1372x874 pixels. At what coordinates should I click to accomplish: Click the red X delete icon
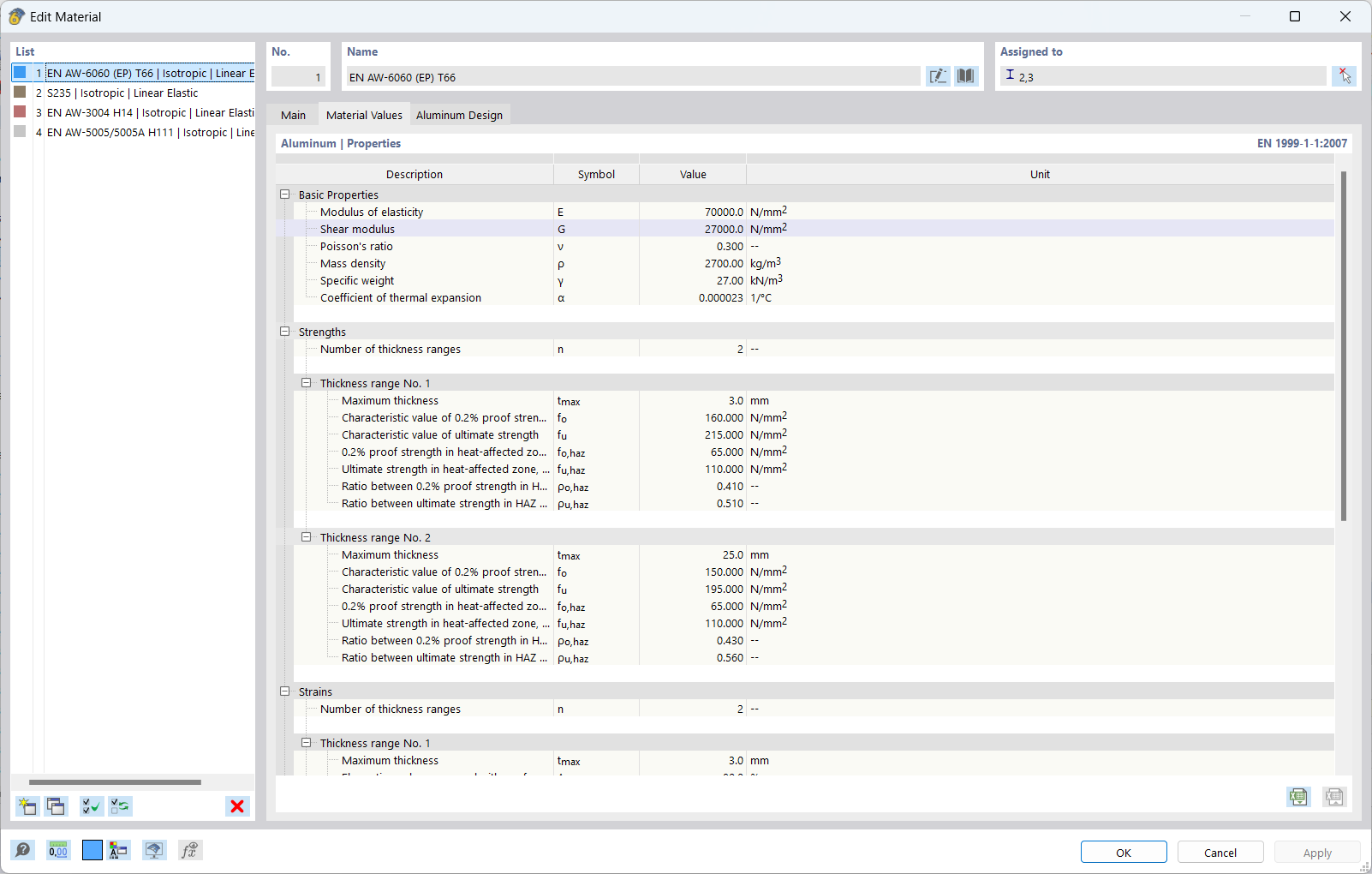[237, 806]
